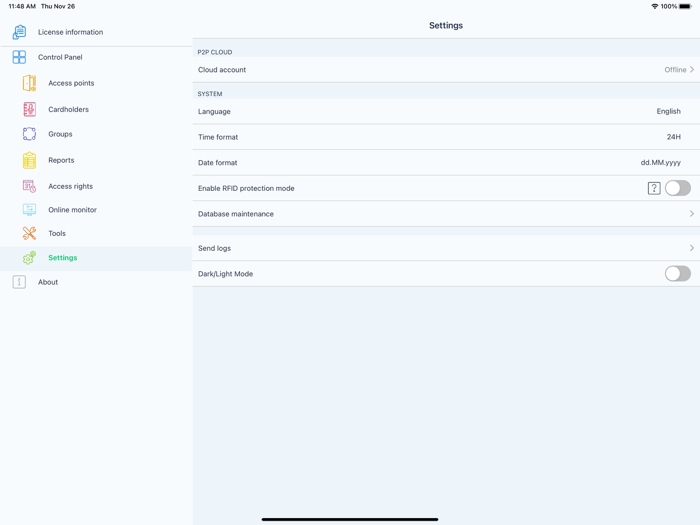
Task: Open the Groups section
Action: pos(60,134)
